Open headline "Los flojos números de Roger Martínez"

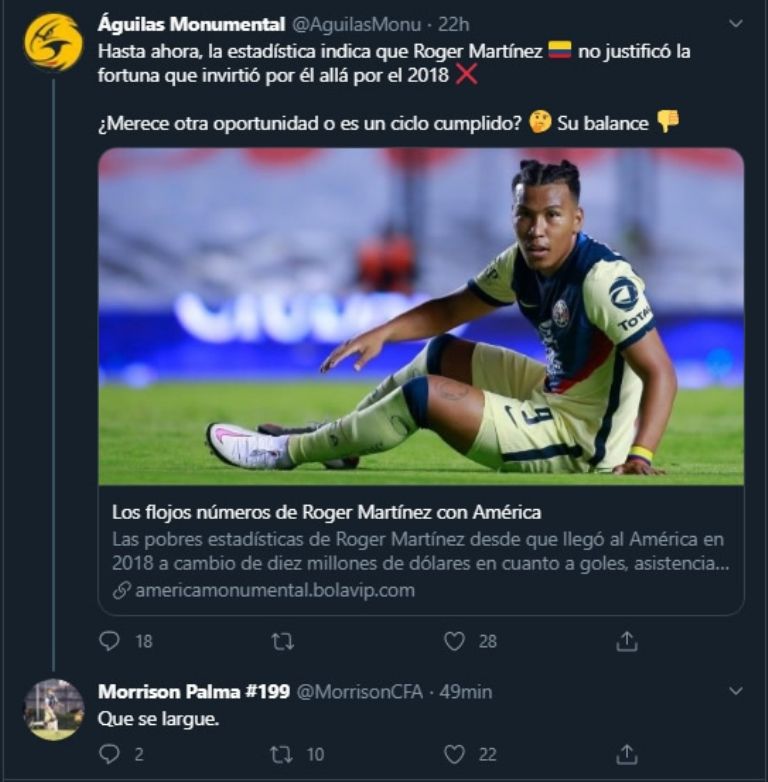pyautogui.click(x=326, y=512)
